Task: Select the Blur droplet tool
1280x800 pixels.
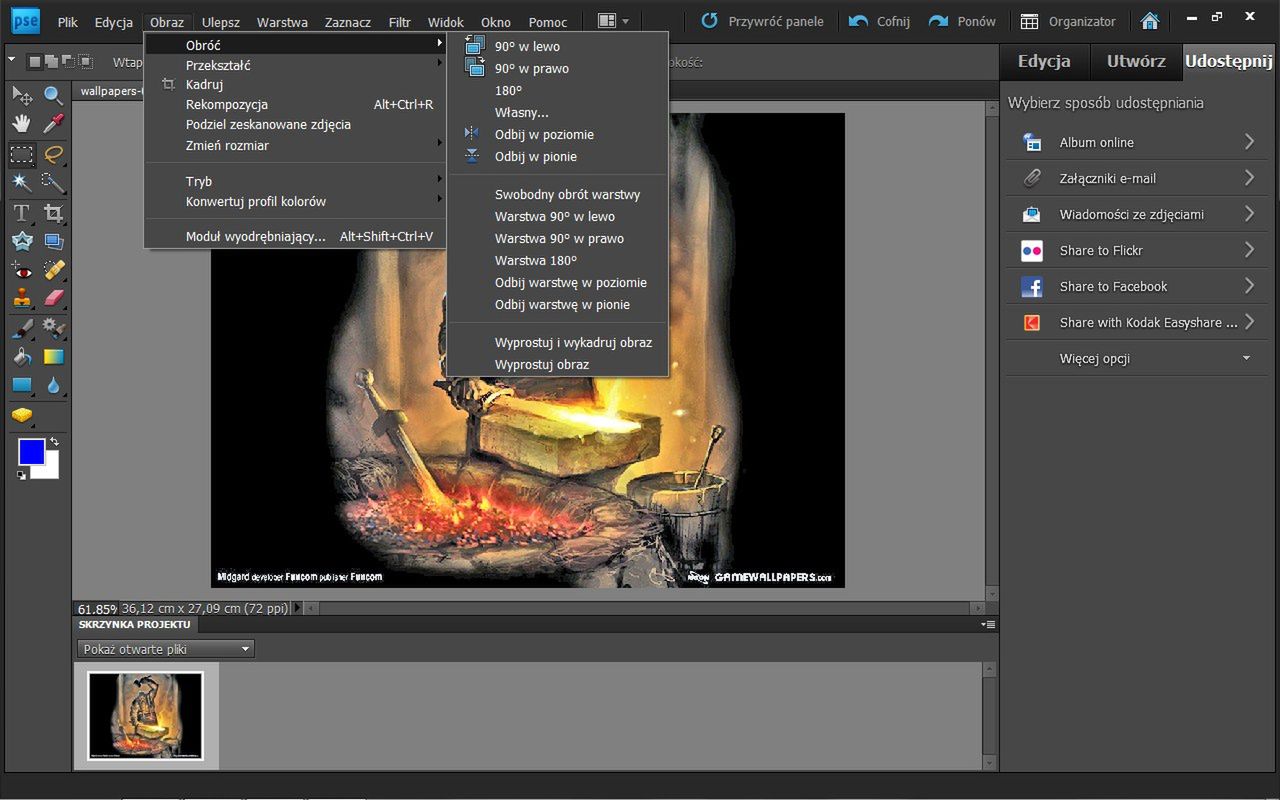Action: [53, 385]
